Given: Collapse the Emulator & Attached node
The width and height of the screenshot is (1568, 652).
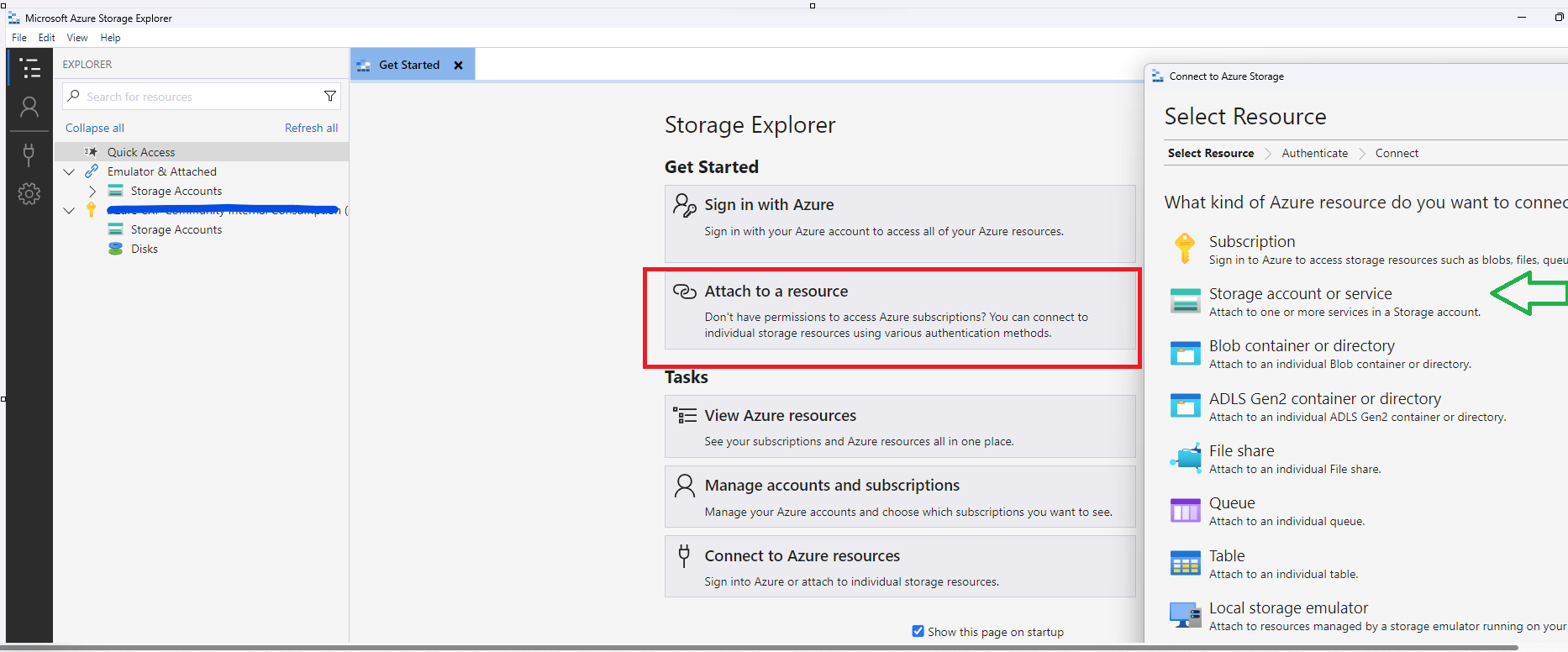Looking at the screenshot, I should (70, 171).
